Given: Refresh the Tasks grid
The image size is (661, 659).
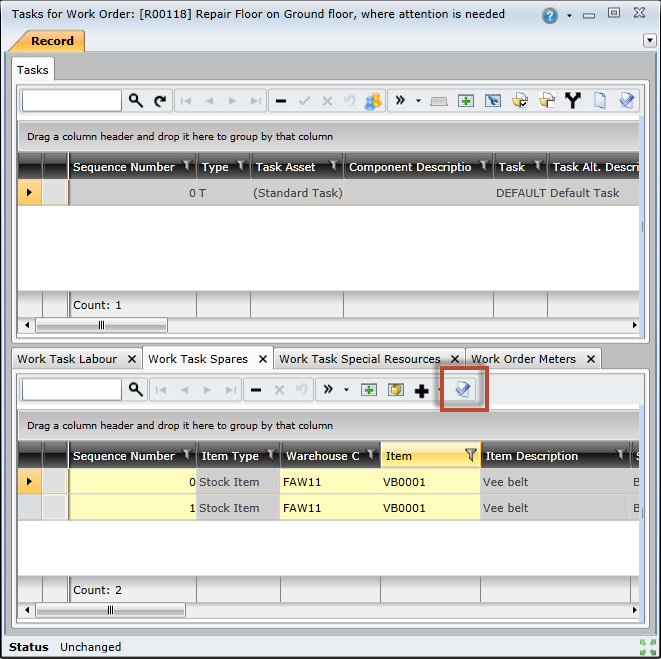Looking at the screenshot, I should point(161,101).
